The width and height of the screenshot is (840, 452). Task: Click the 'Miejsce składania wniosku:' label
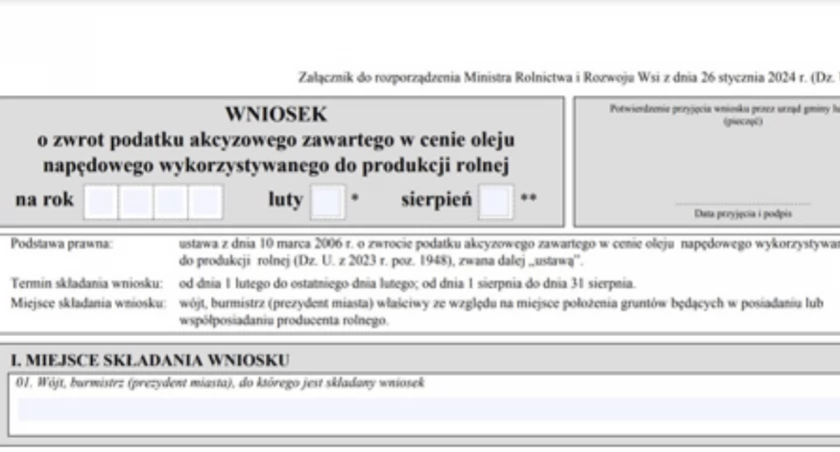coord(88,303)
